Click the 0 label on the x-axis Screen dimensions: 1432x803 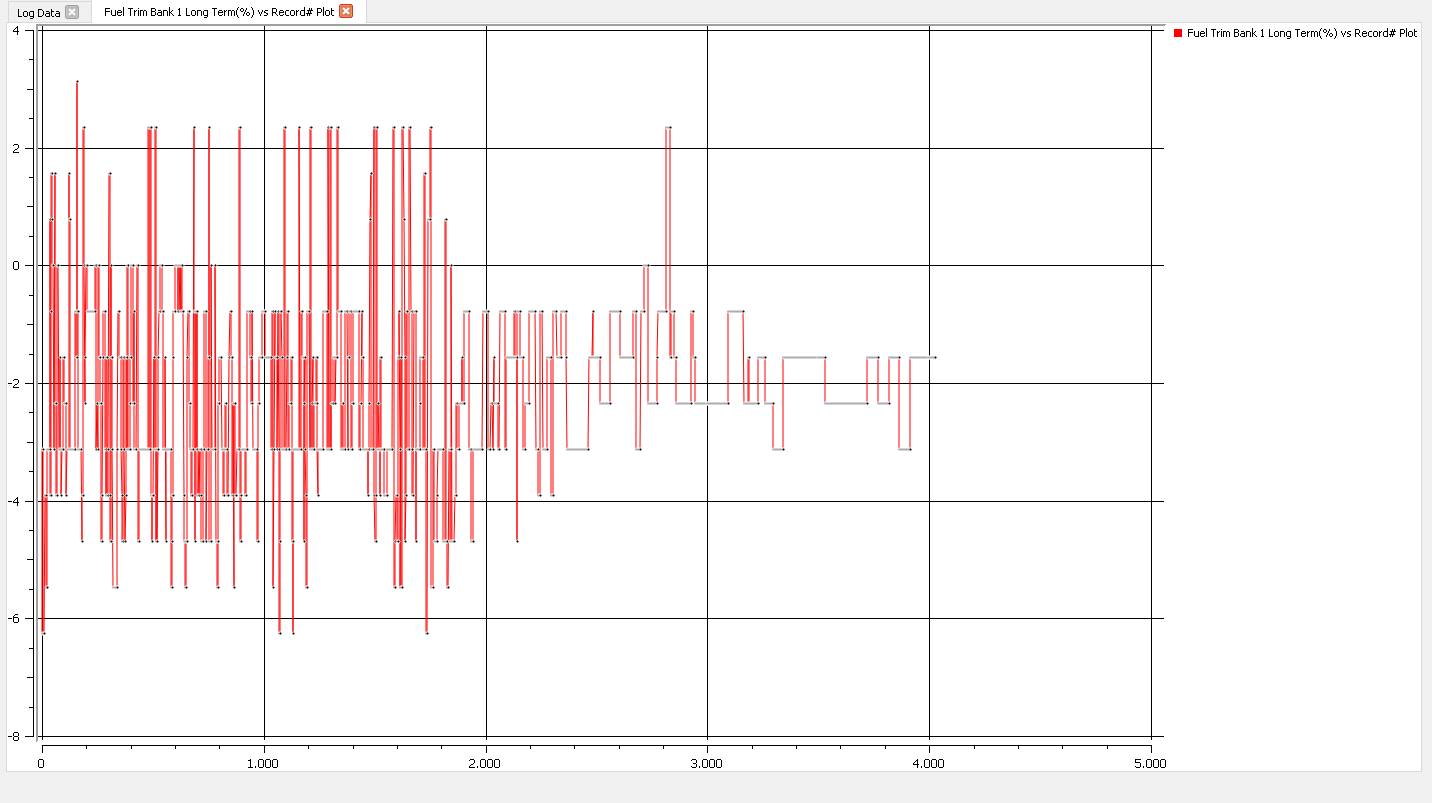41,764
